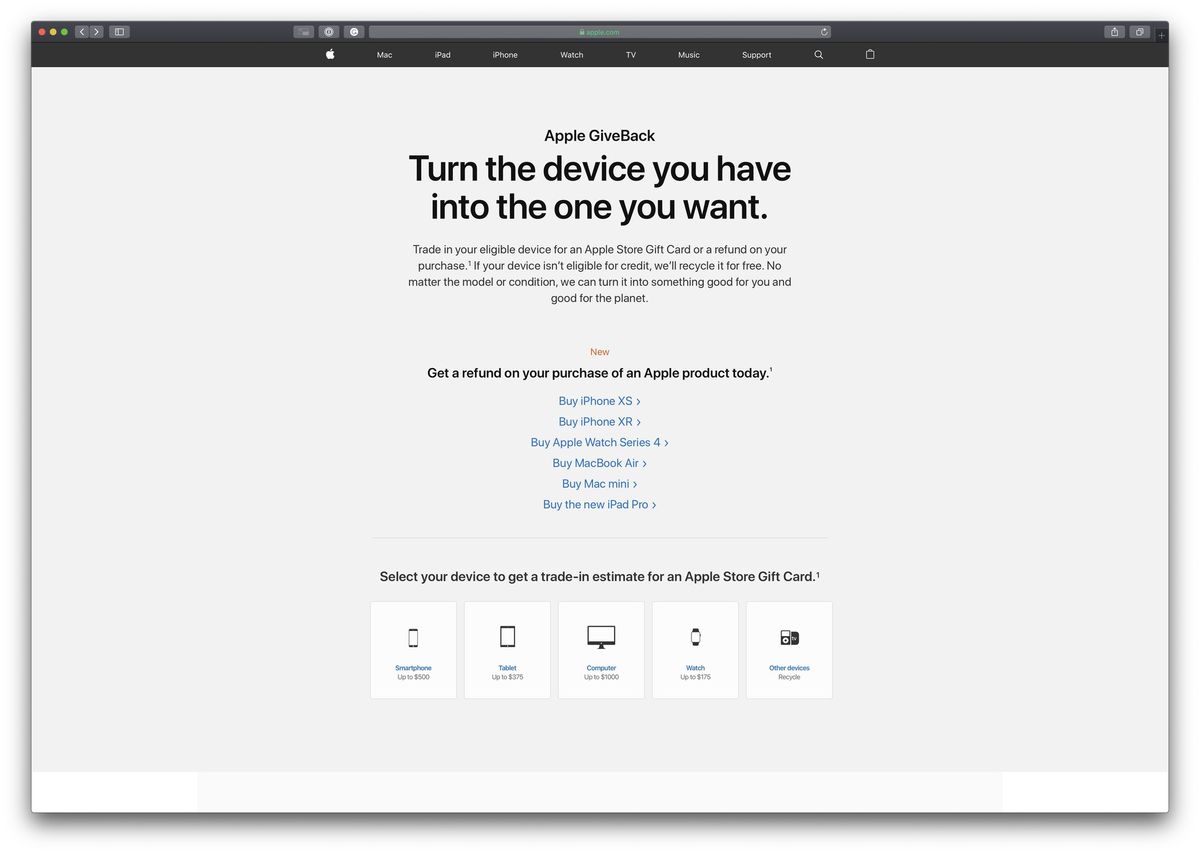Choose the Watch trade-in tile
This screenshot has width=1200, height=854.
coord(695,649)
